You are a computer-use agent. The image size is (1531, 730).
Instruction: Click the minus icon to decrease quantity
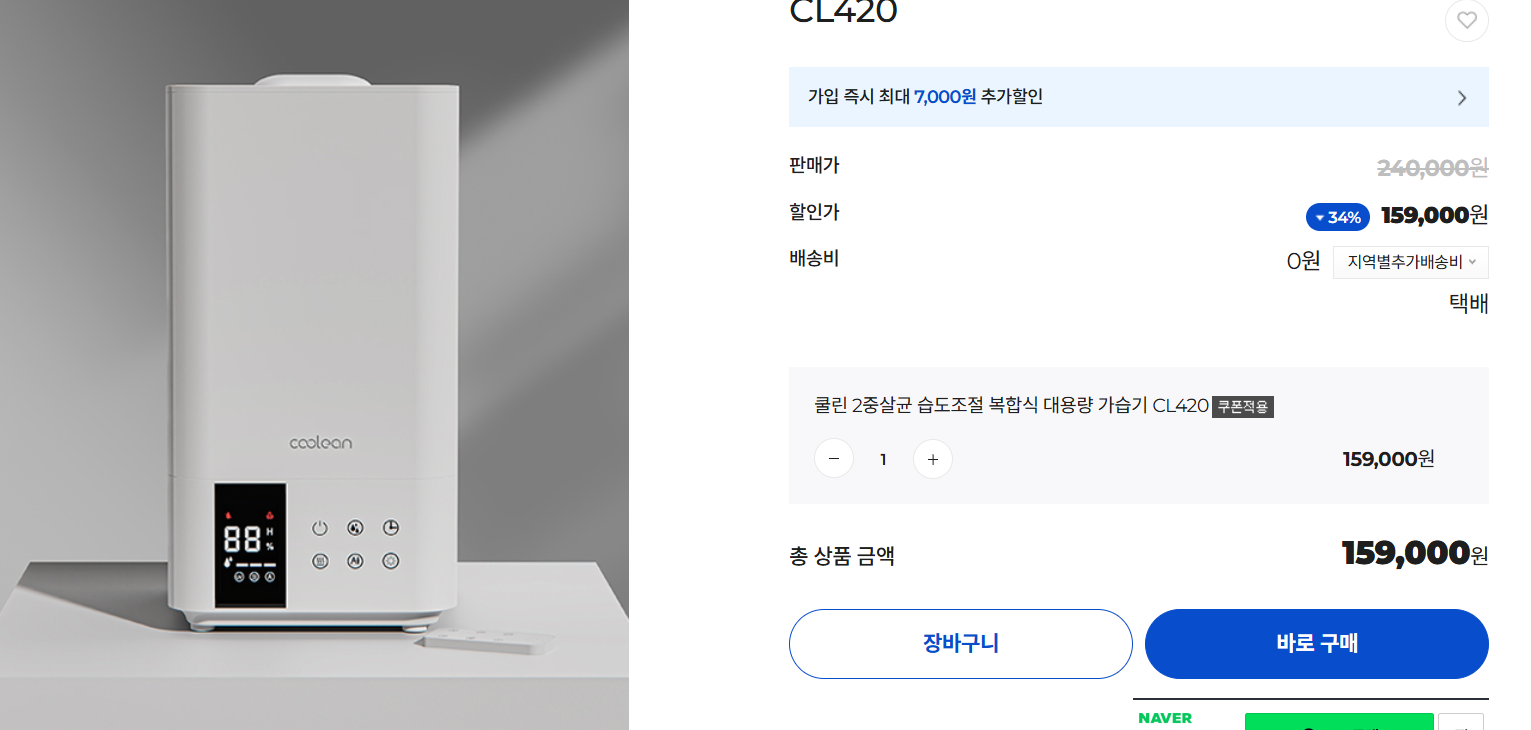point(834,458)
